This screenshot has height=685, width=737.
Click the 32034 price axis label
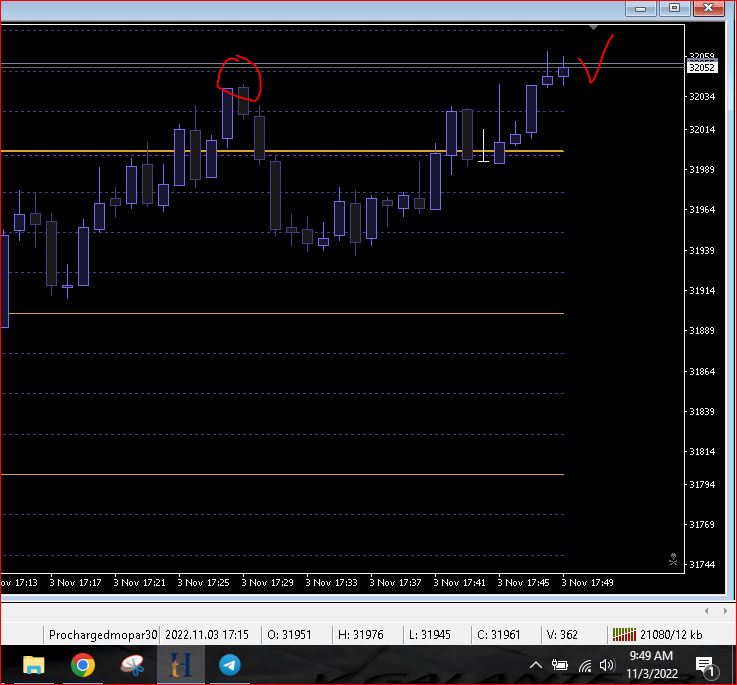pyautogui.click(x=702, y=96)
